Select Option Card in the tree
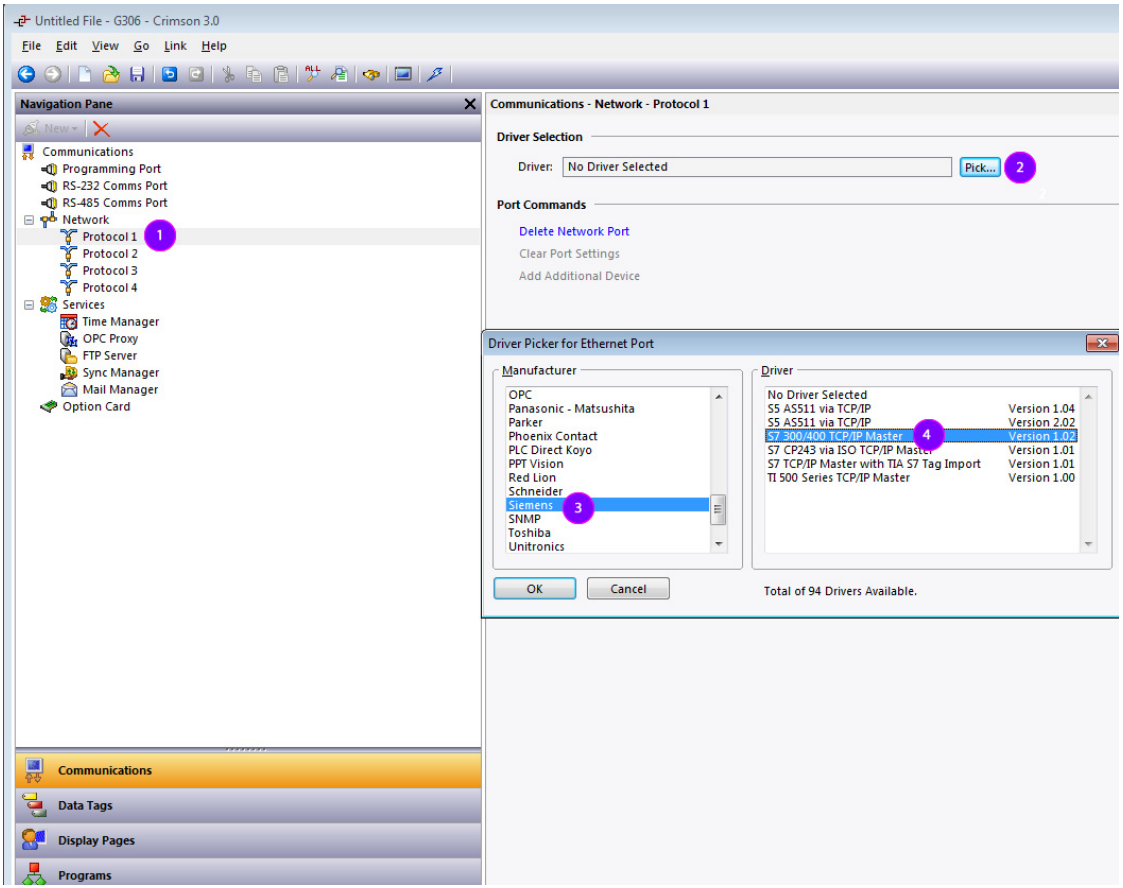The image size is (1123, 888). point(96,407)
